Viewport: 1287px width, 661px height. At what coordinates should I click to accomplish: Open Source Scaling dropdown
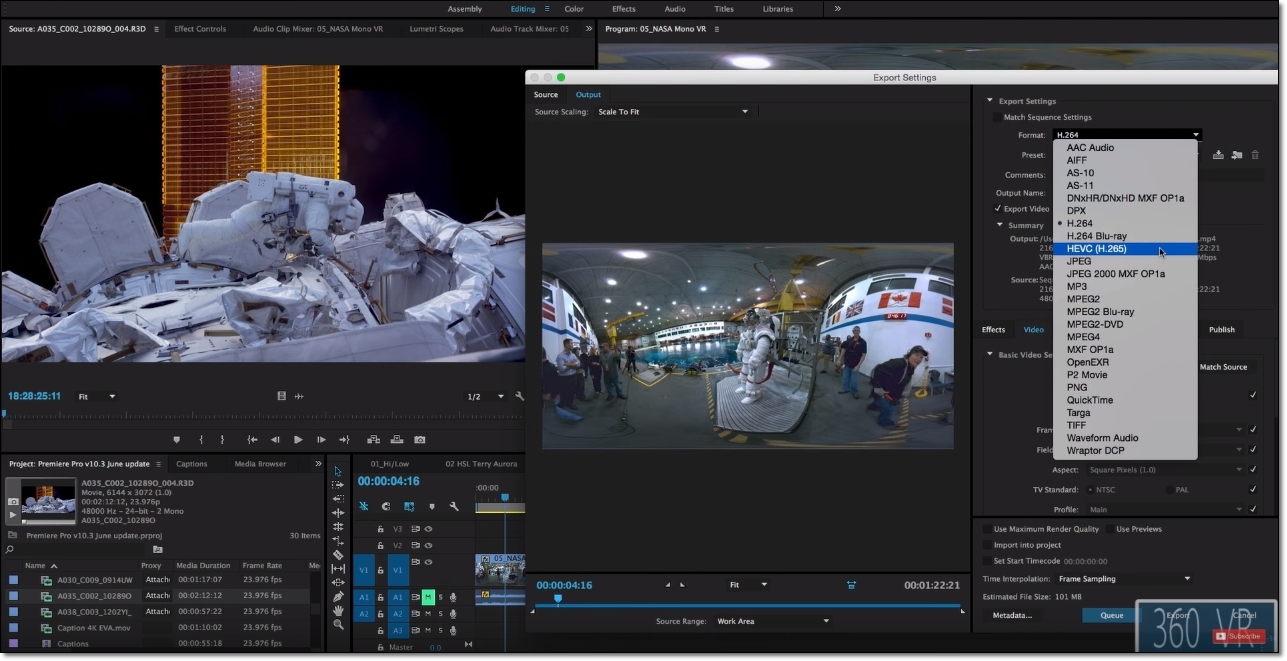[672, 112]
